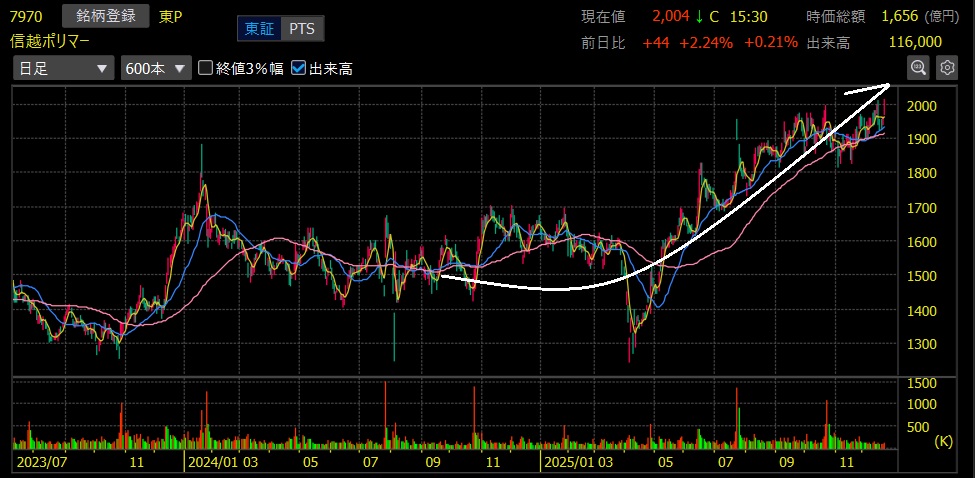Click the 2000 price axis label
Viewport: 975px width, 478px height.
coord(922,106)
